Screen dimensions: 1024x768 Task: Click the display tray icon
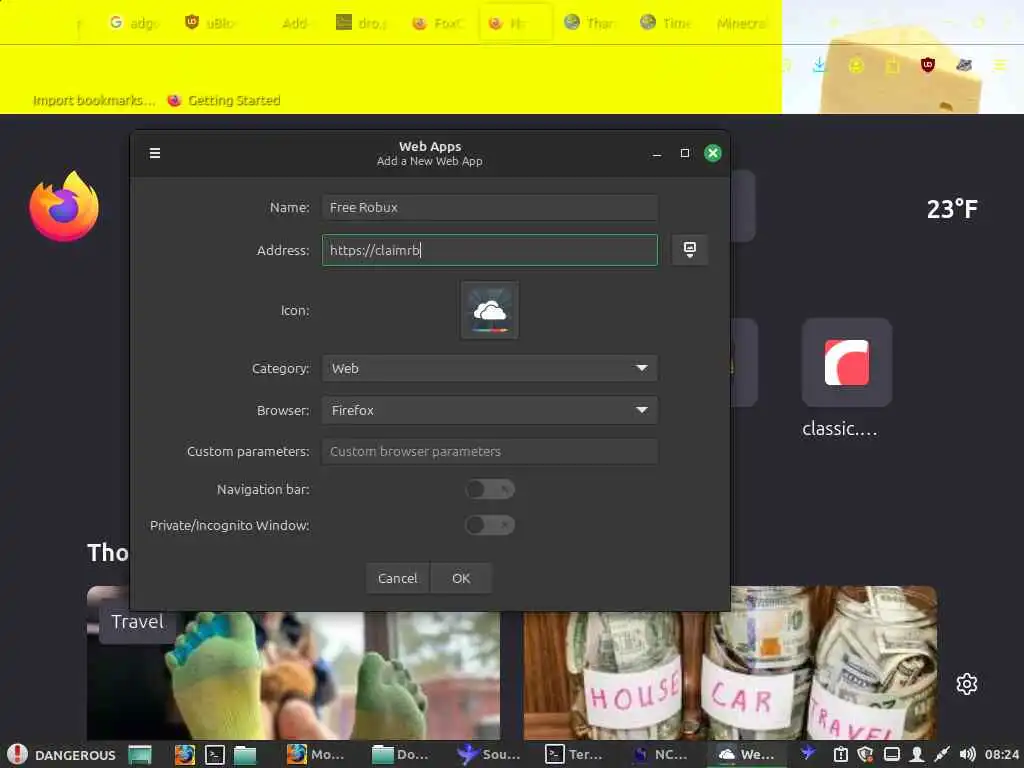coord(891,754)
